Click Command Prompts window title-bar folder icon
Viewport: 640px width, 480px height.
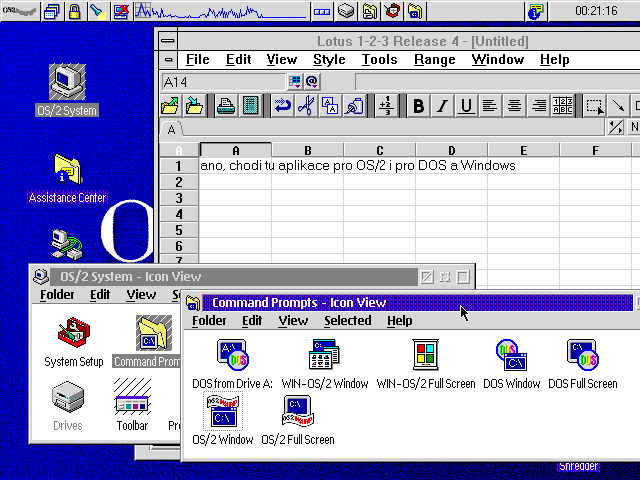(193, 303)
